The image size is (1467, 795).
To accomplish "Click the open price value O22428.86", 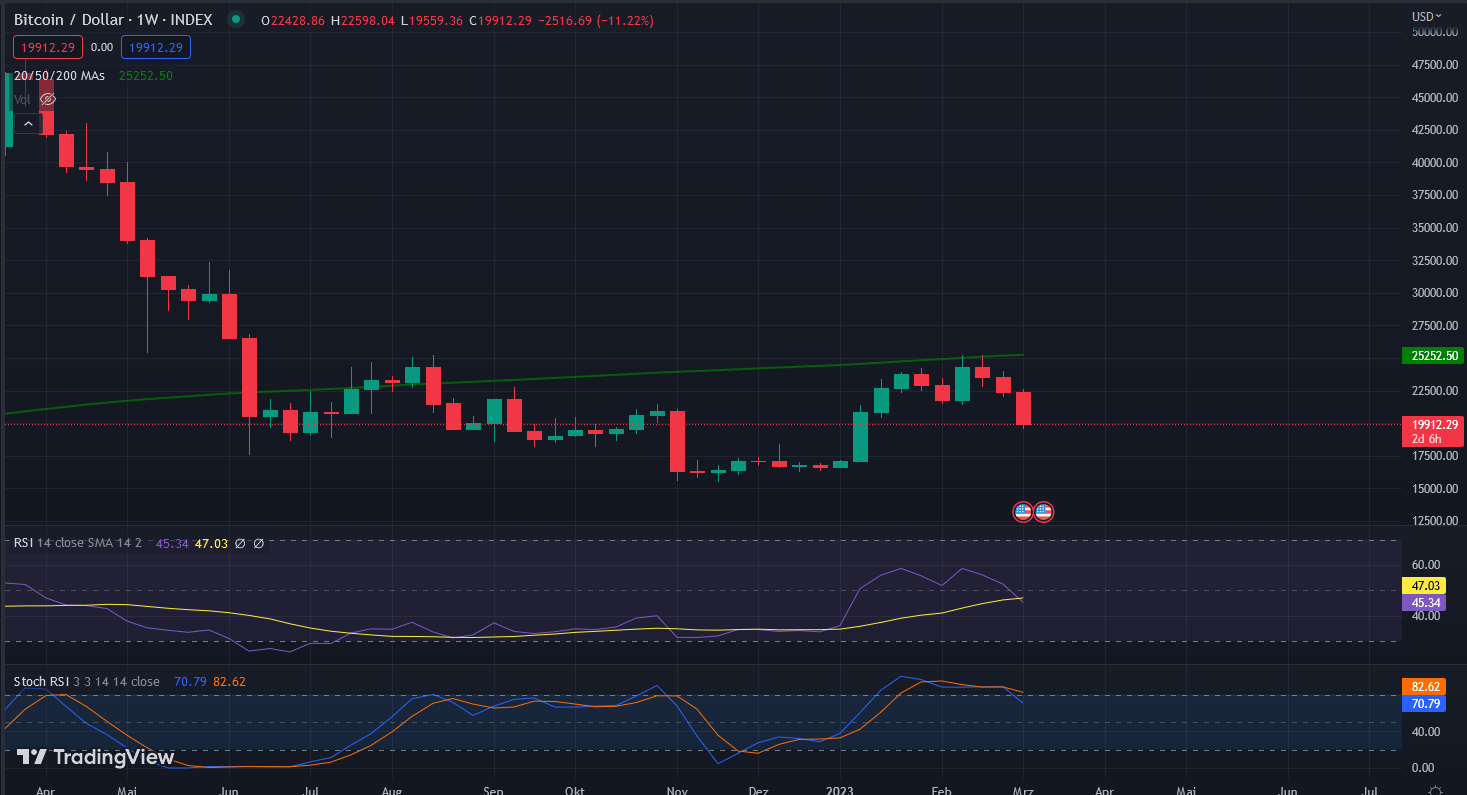I will 292,20.
